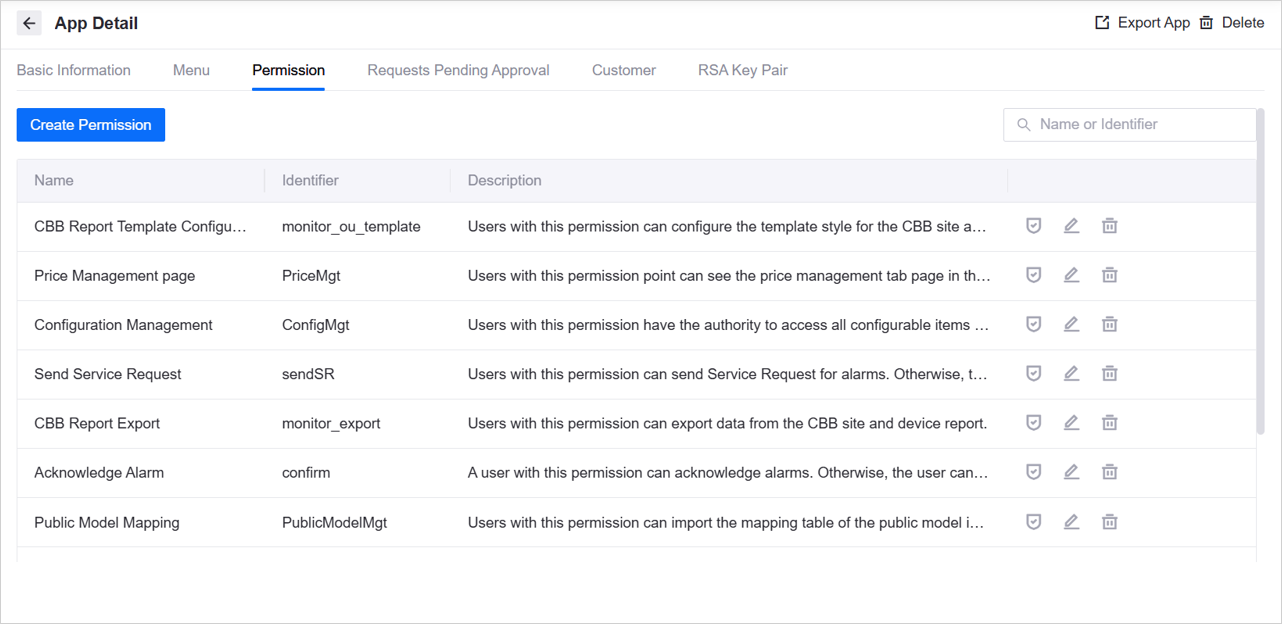Viewport: 1282px width, 624px height.
Task: Click the Delete app button
Action: (x=1232, y=23)
